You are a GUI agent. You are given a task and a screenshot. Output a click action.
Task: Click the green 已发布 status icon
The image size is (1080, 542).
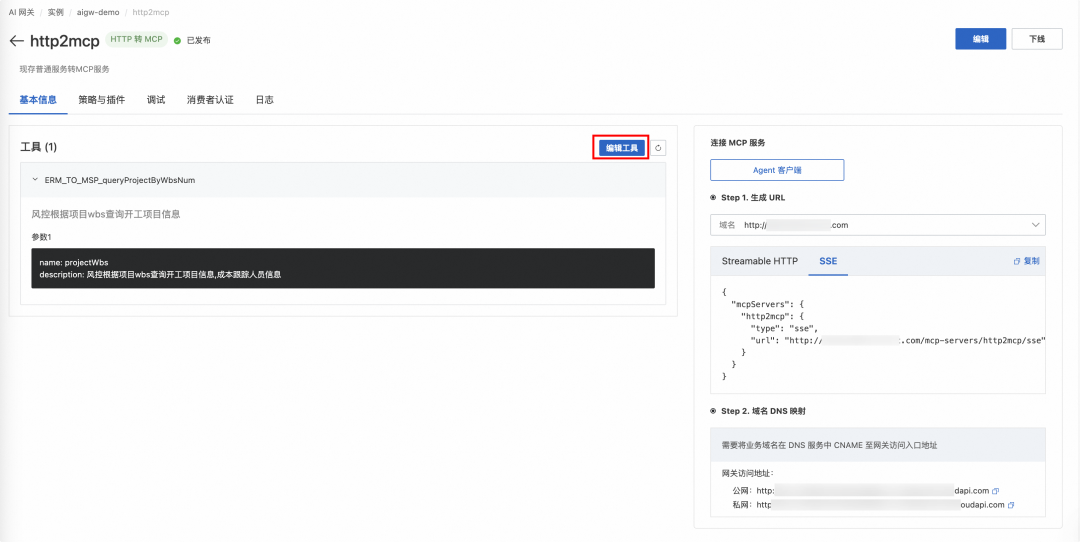177,41
